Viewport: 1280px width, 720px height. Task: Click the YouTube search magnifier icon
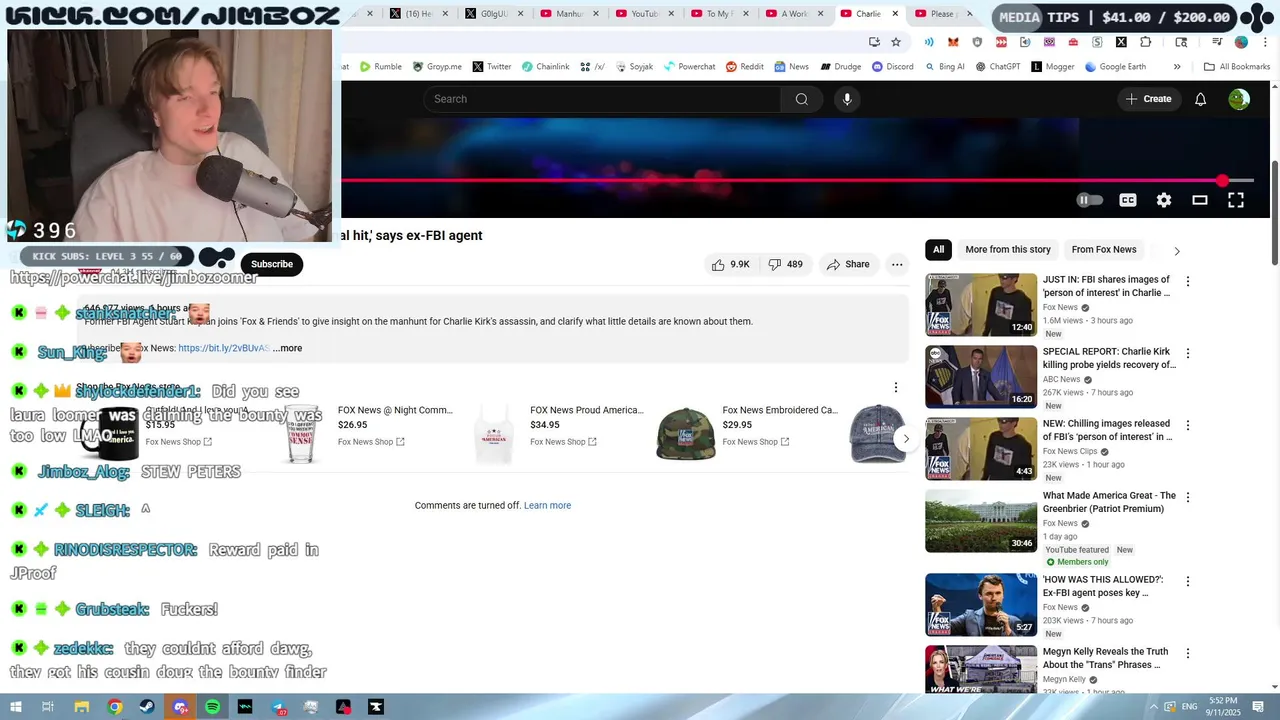tap(801, 99)
